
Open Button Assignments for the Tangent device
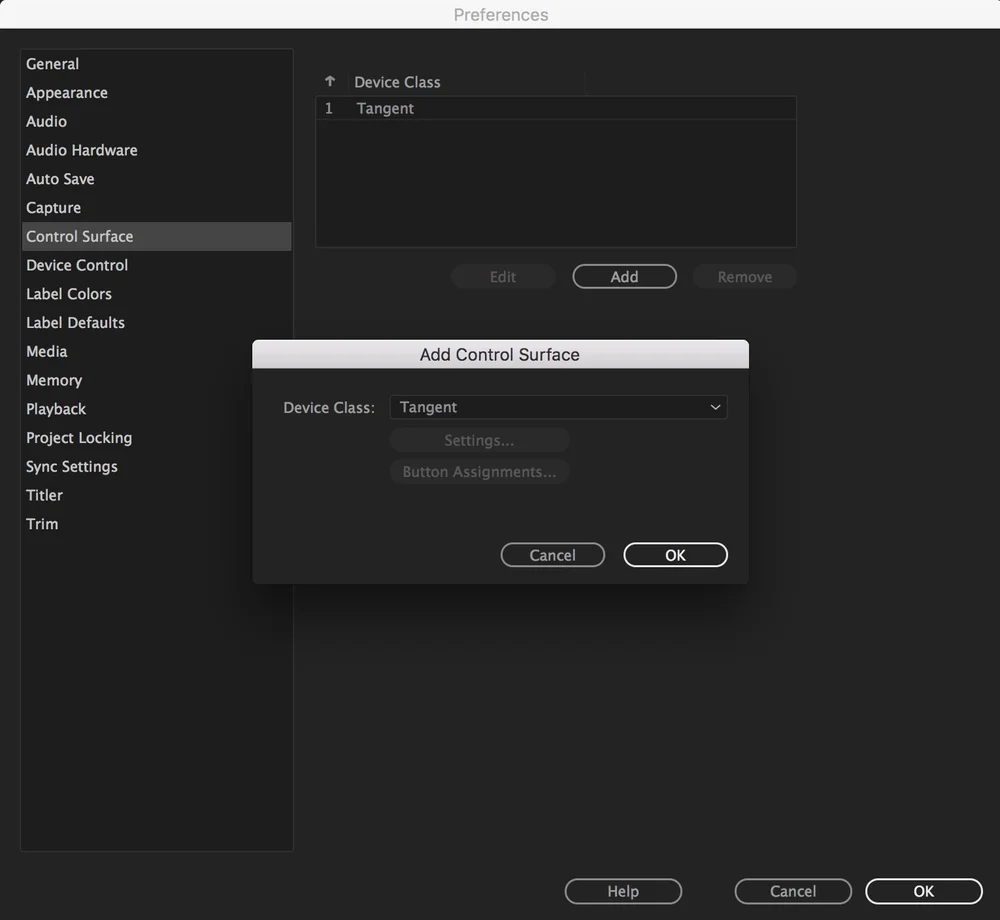tap(479, 471)
